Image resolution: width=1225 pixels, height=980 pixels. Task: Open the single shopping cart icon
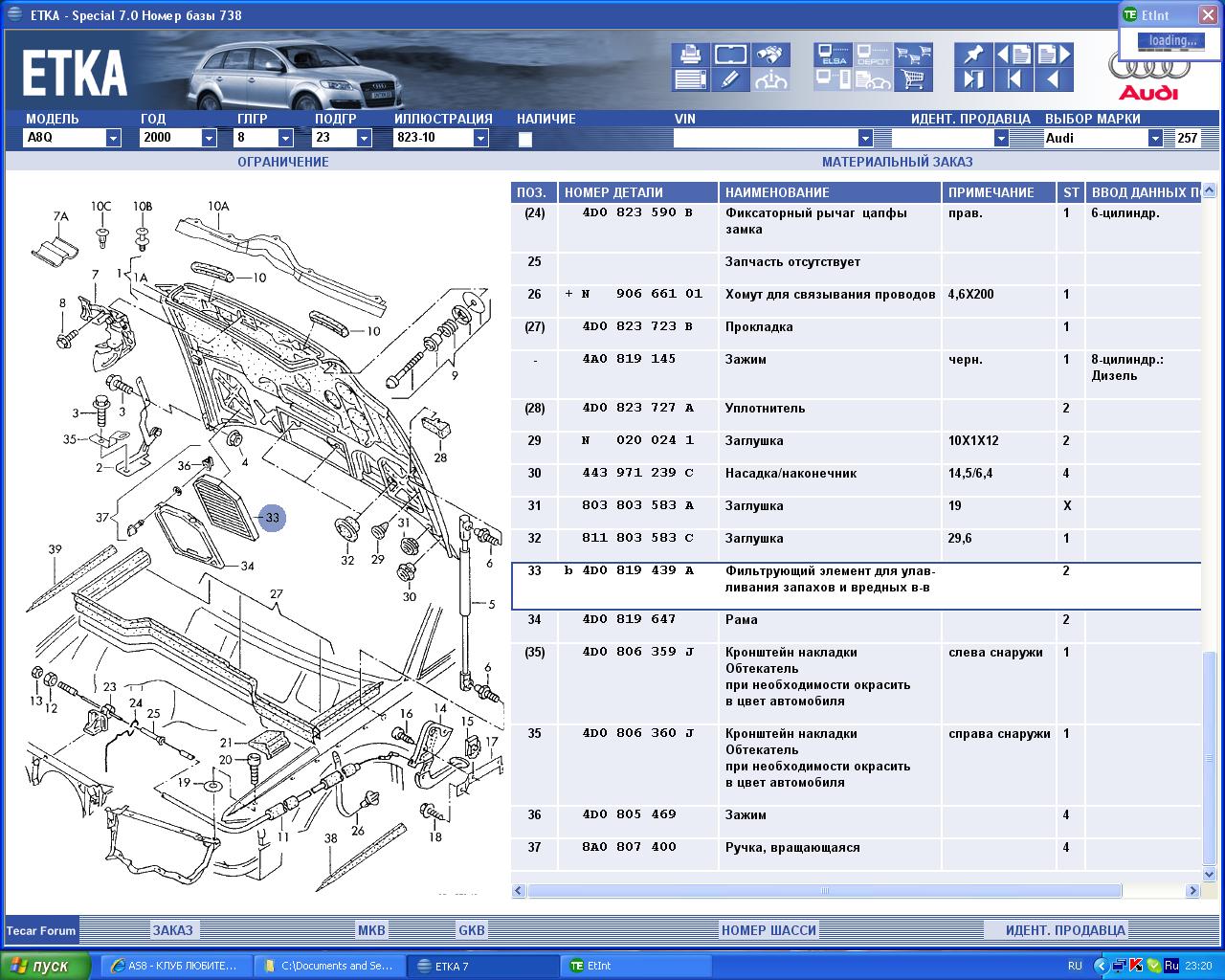pyautogui.click(x=914, y=80)
